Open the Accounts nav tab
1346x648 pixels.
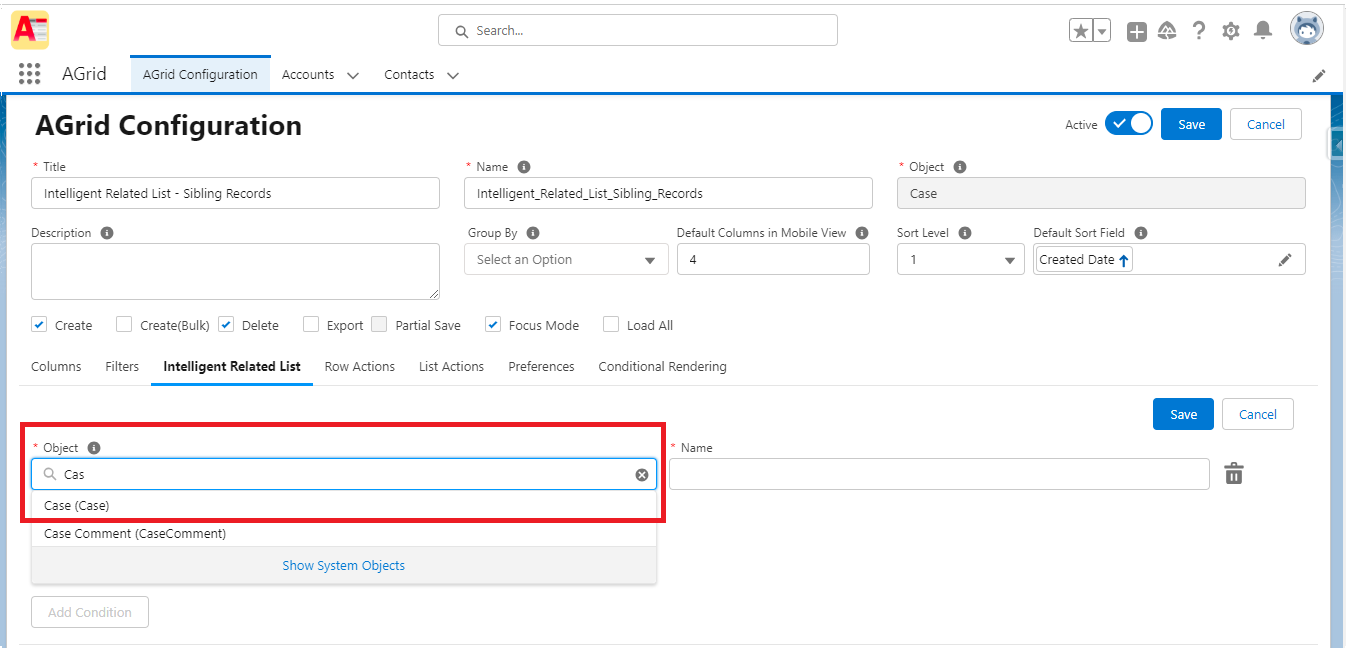(x=308, y=75)
